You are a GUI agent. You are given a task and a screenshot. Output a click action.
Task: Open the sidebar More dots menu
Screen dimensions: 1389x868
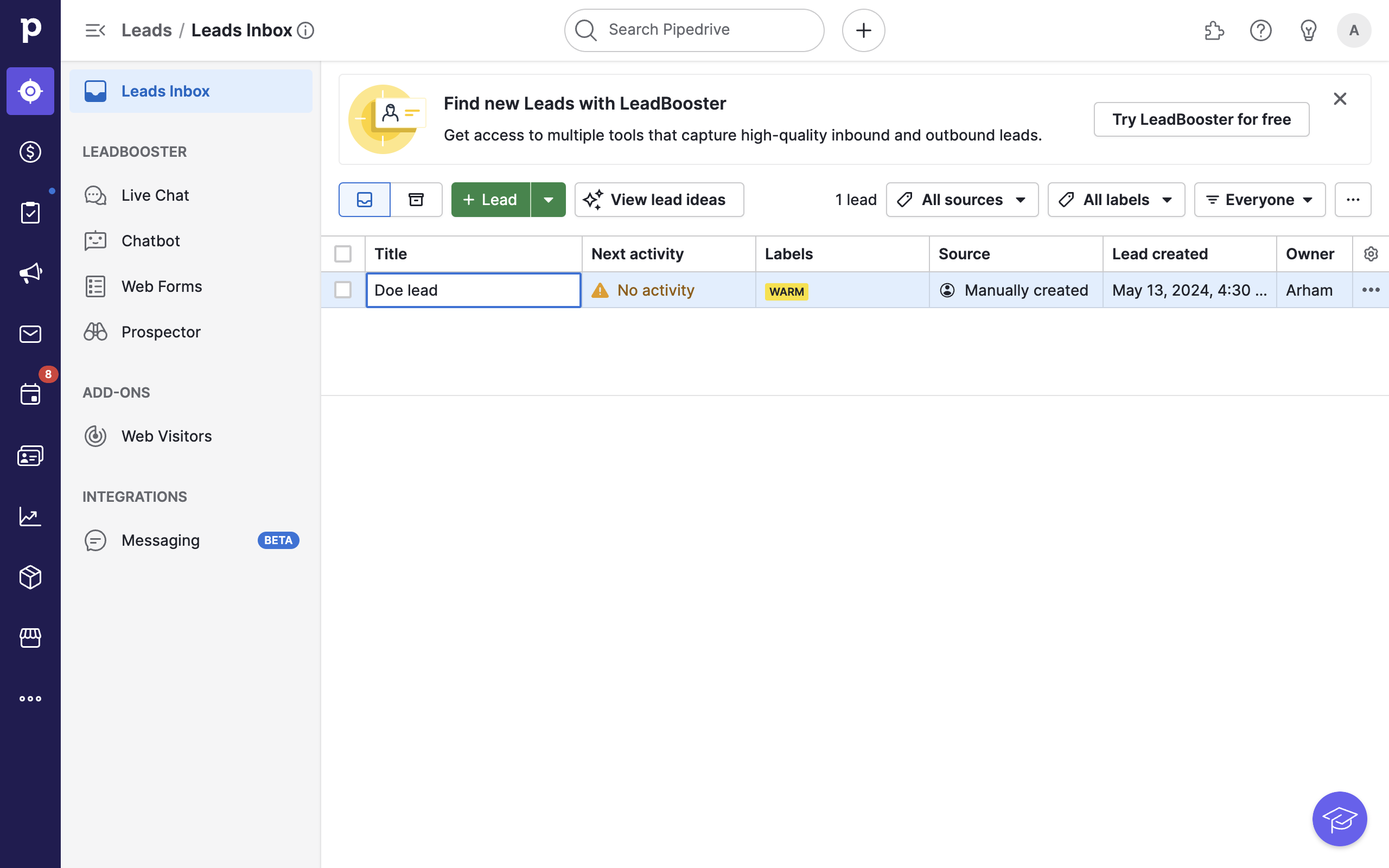coord(30,699)
